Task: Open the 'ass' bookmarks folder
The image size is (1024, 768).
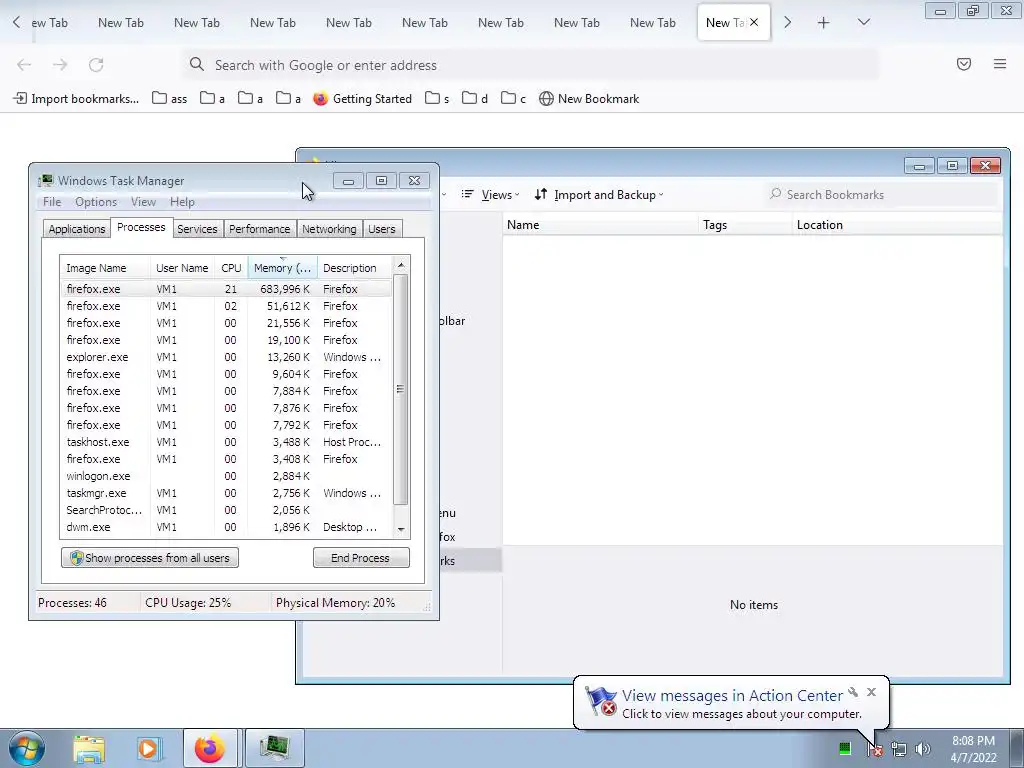Action: pos(170,99)
